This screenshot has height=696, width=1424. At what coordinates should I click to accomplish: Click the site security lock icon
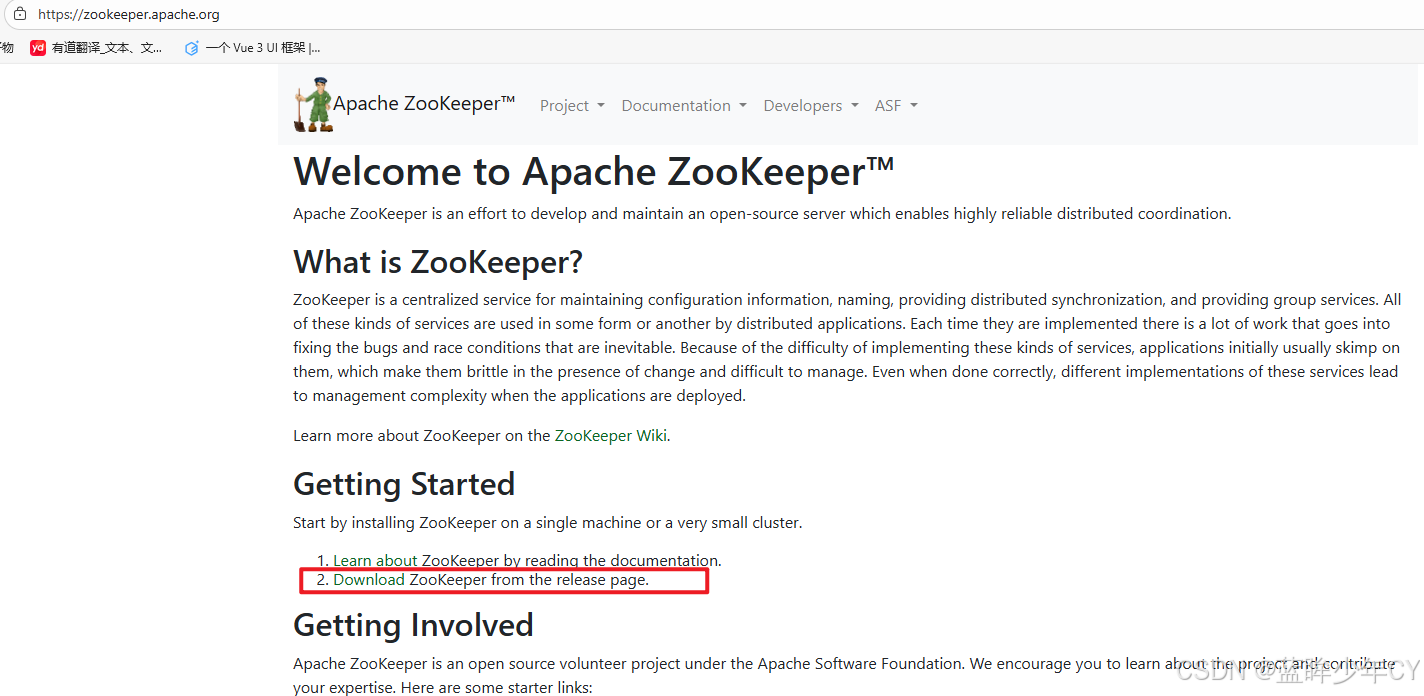(19, 14)
